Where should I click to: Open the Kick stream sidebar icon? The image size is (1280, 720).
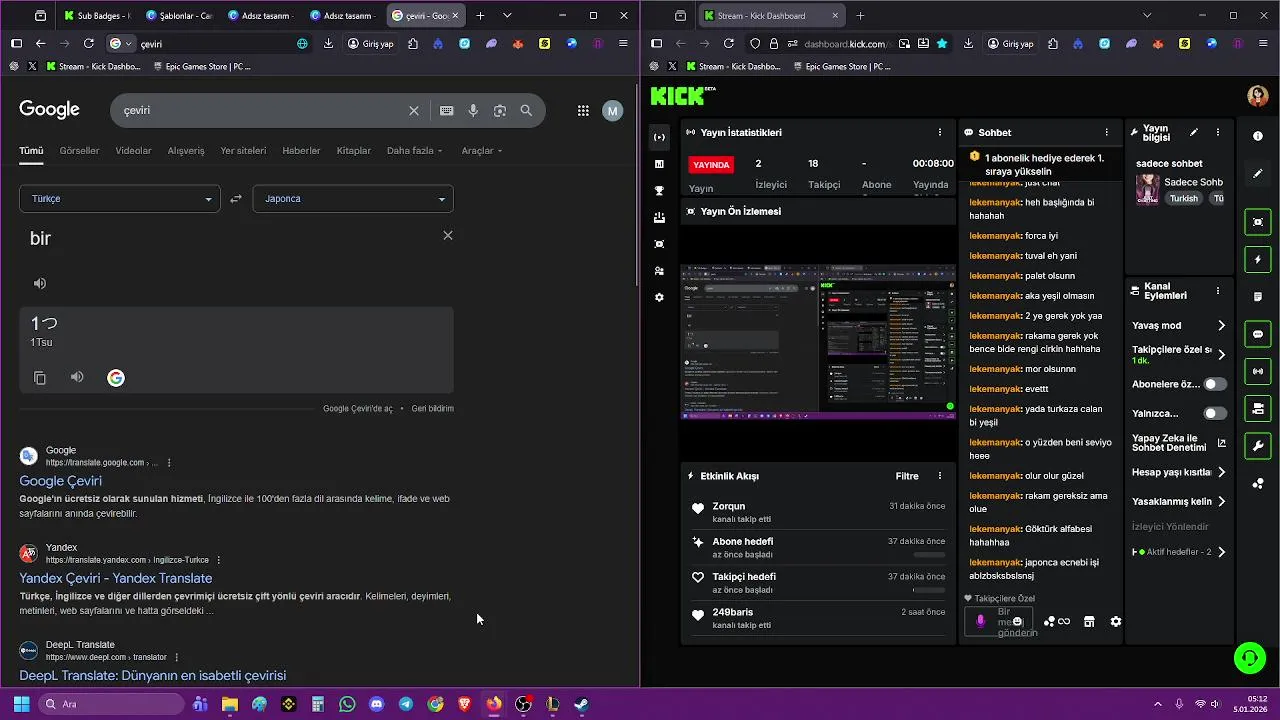click(659, 137)
